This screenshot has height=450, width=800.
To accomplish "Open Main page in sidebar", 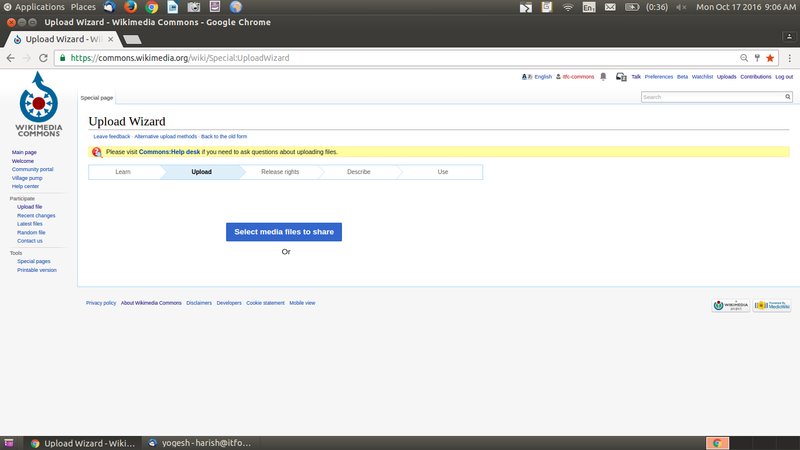I will click(x=24, y=153).
